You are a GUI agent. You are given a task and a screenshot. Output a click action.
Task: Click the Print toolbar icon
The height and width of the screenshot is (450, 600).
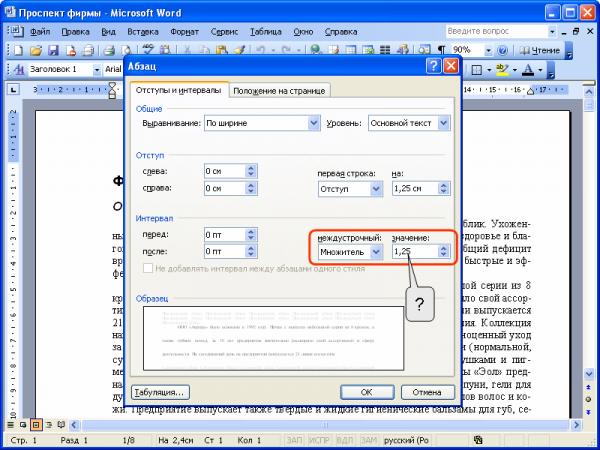pyautogui.click(x=109, y=50)
